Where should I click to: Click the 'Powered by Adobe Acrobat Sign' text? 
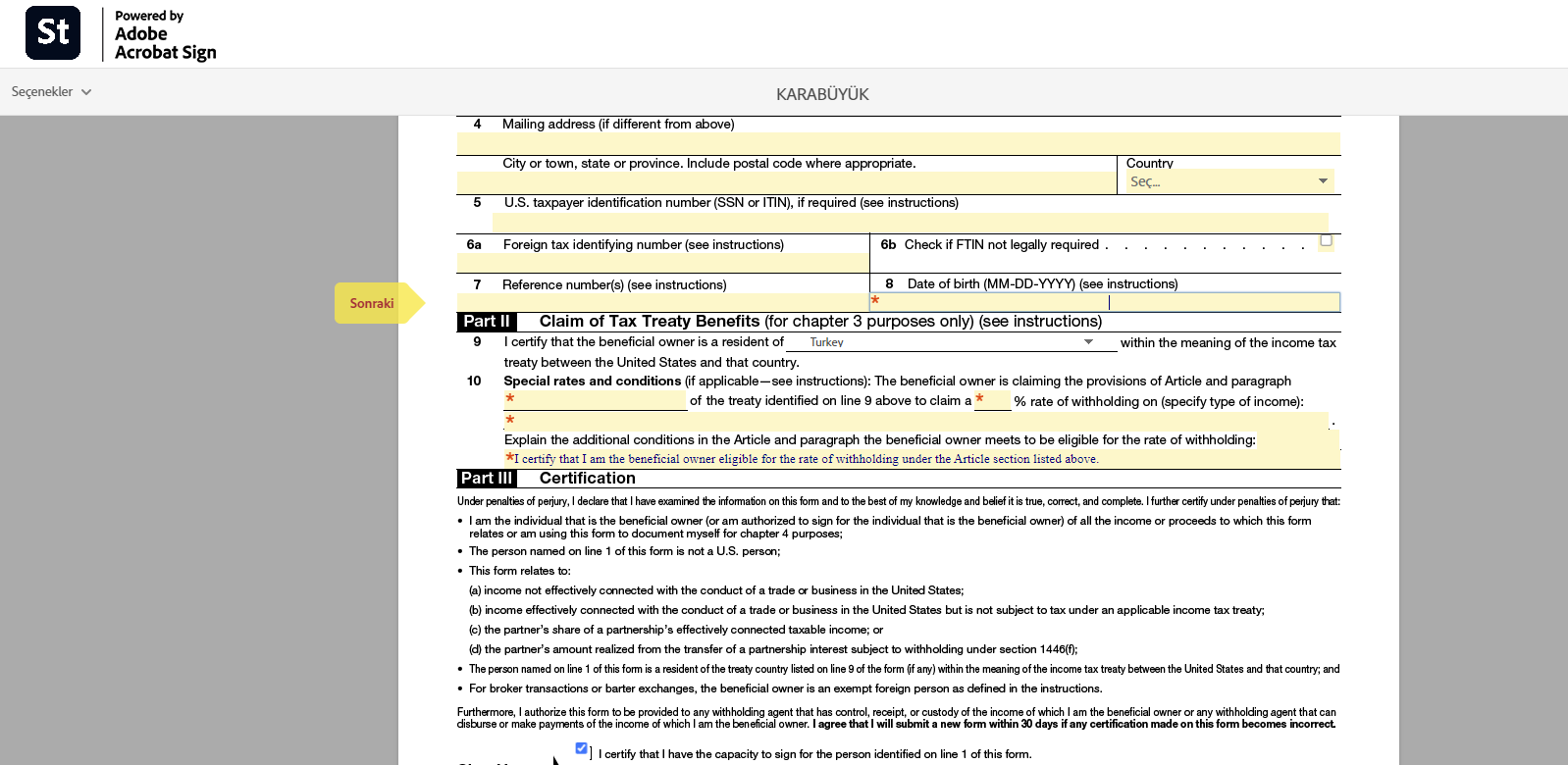click(165, 34)
